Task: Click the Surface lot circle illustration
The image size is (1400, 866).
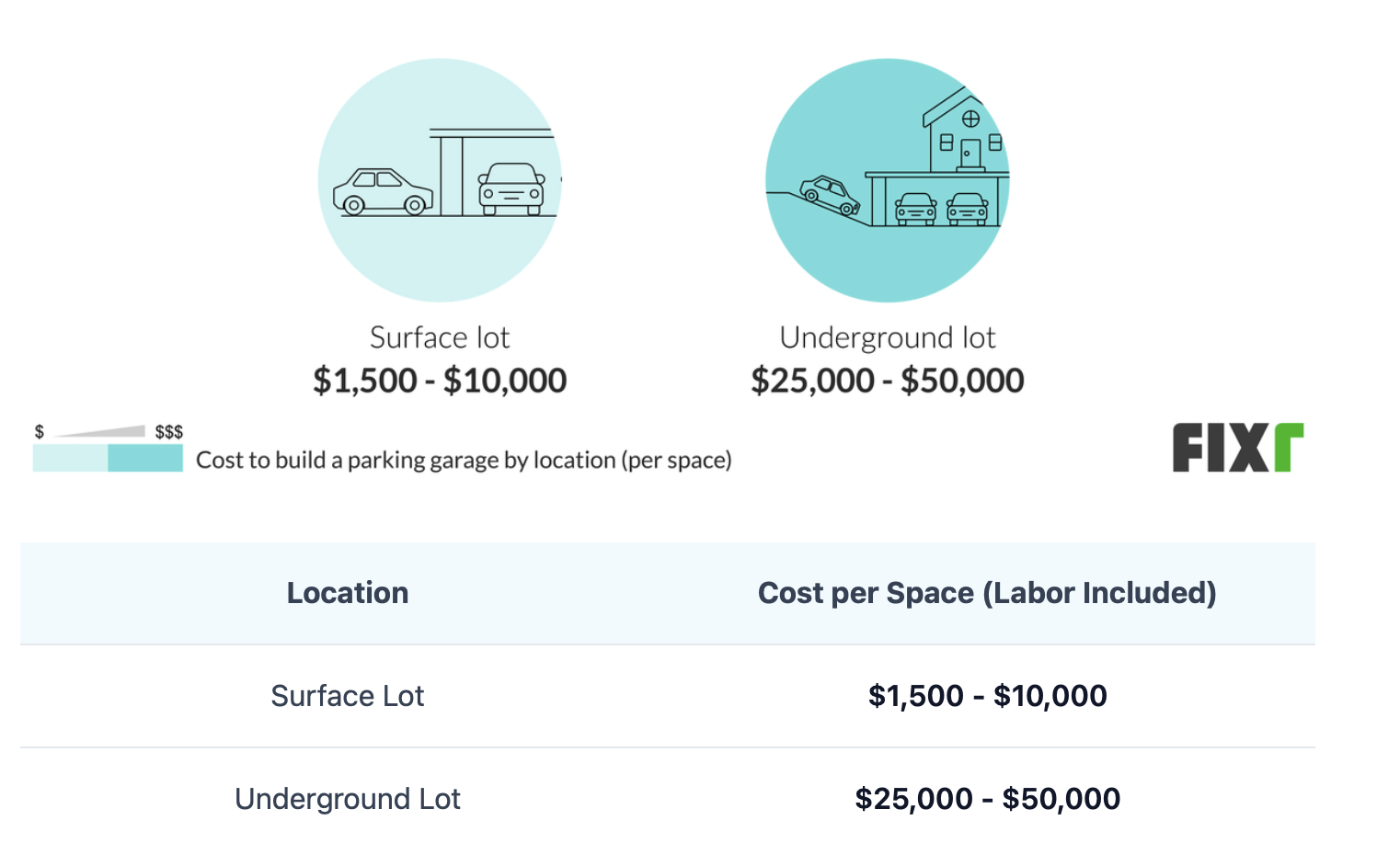Action: tap(440, 180)
